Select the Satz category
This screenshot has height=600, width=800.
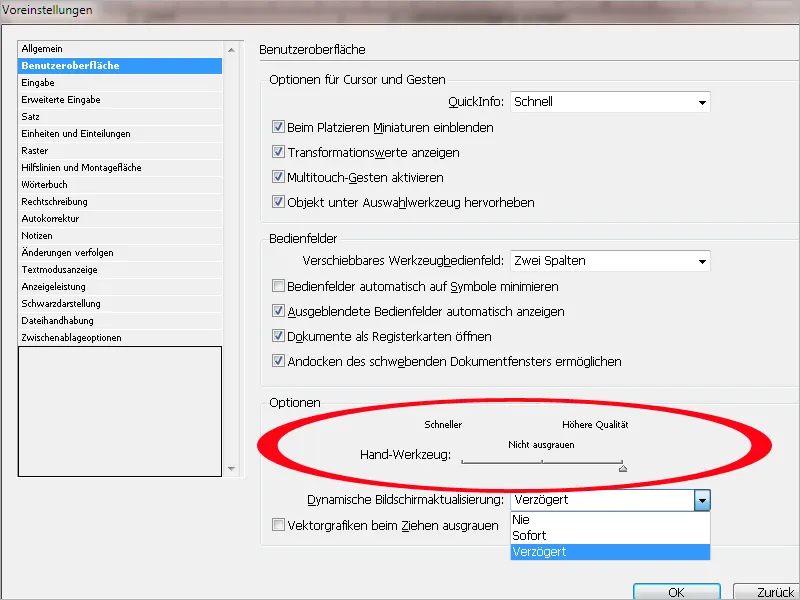[x=120, y=117]
